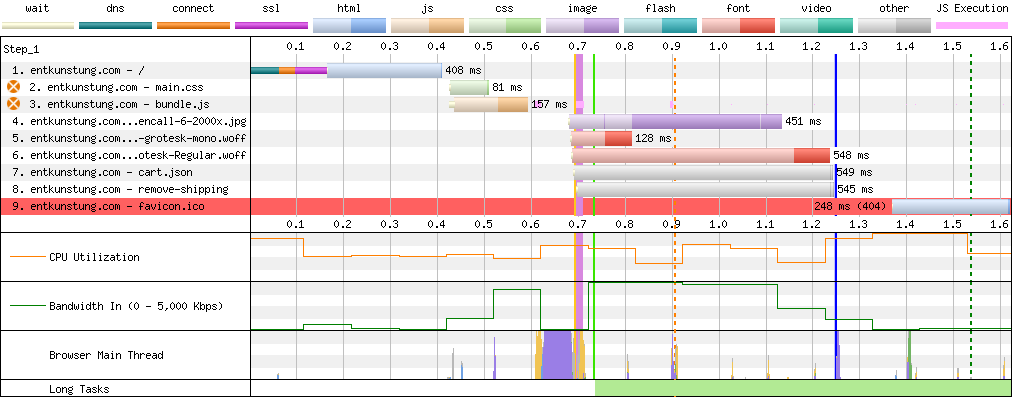Open request 3 bundle.js row label
Screen dimensions: 1012x397
click(119, 104)
